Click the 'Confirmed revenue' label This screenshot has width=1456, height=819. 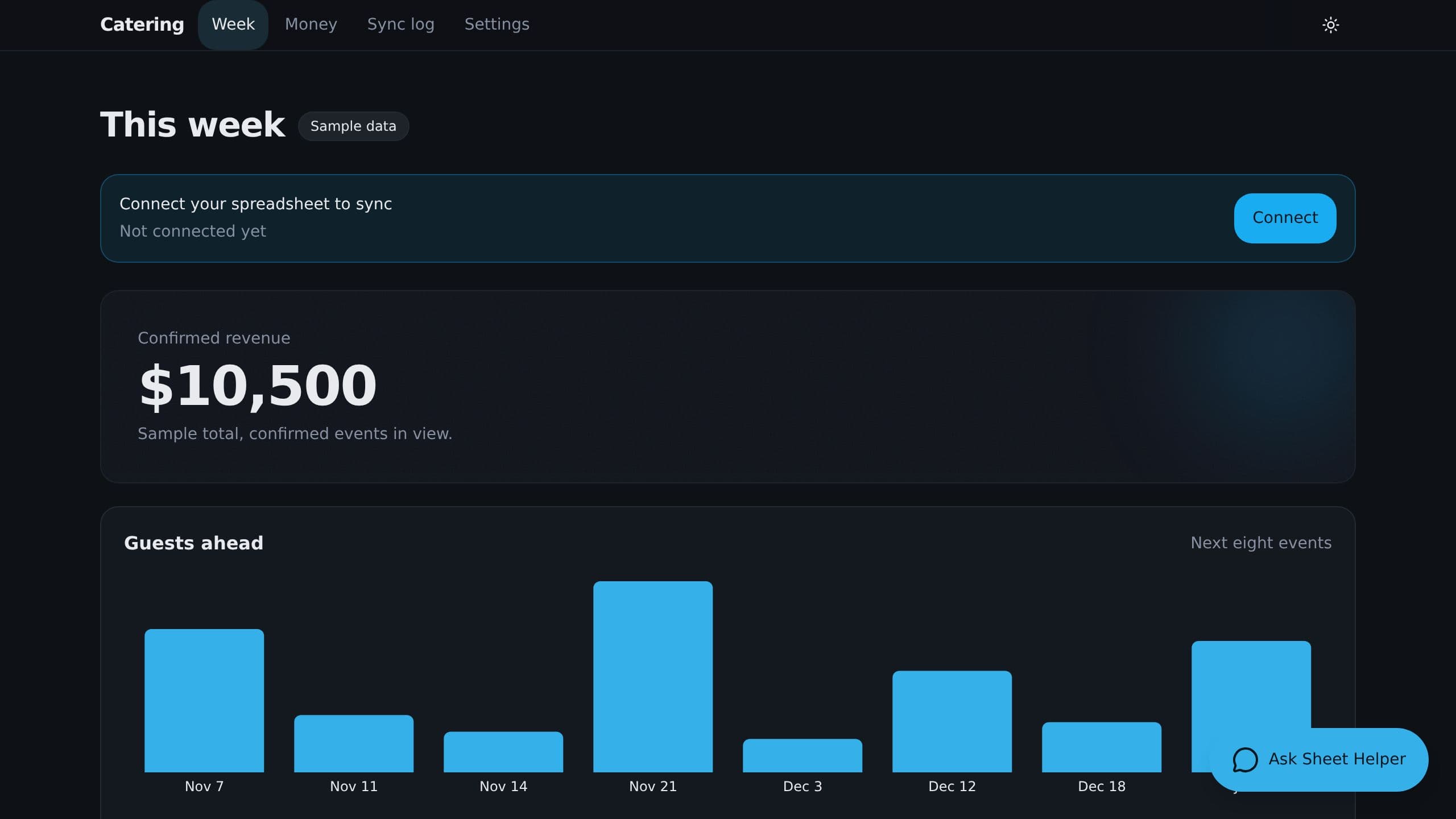tap(214, 338)
